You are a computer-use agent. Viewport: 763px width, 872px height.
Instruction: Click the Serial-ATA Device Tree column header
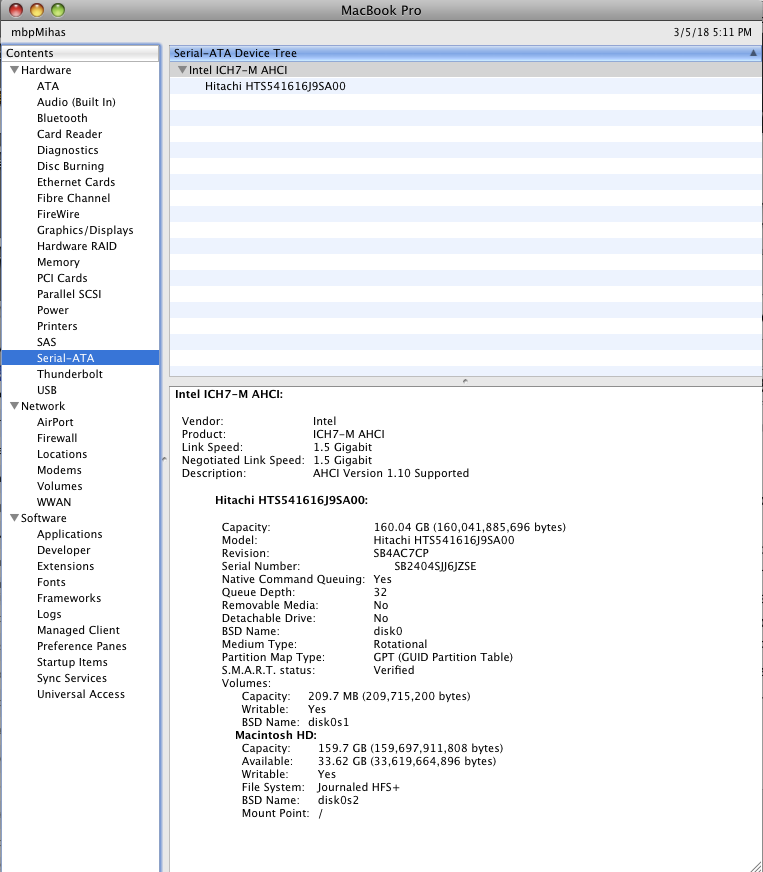[x=465, y=53]
